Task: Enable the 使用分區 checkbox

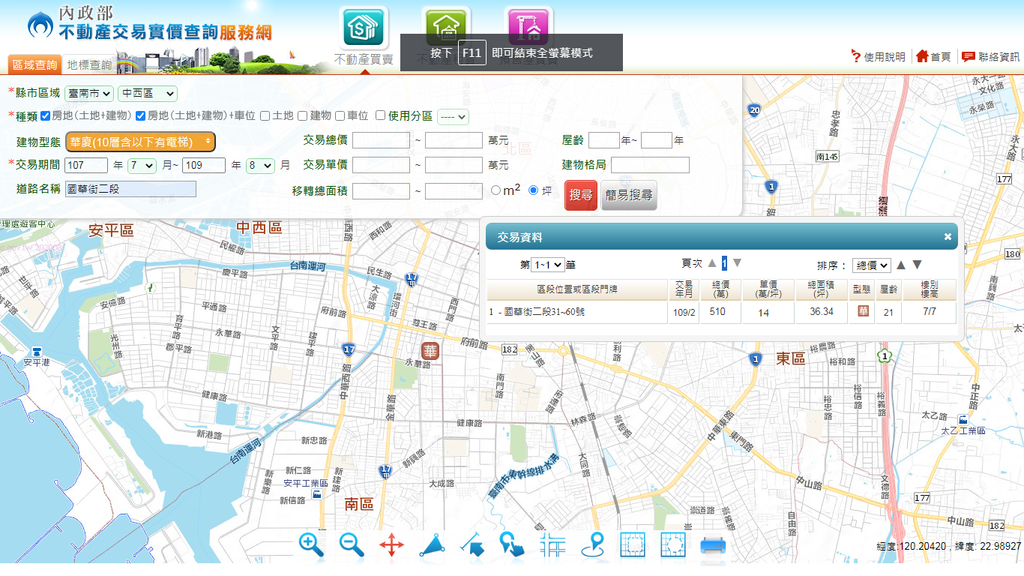Action: 380,116
